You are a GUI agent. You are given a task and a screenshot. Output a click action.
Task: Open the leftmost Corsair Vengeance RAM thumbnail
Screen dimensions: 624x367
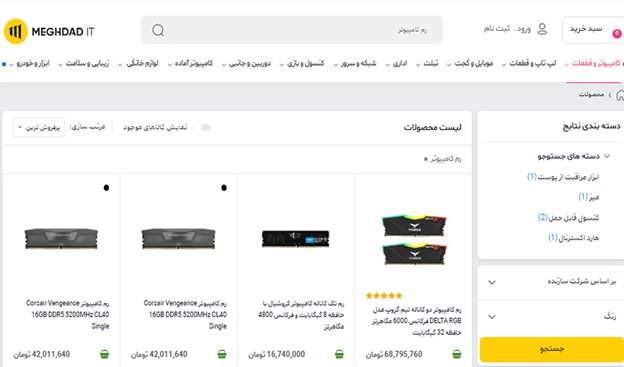click(61, 238)
